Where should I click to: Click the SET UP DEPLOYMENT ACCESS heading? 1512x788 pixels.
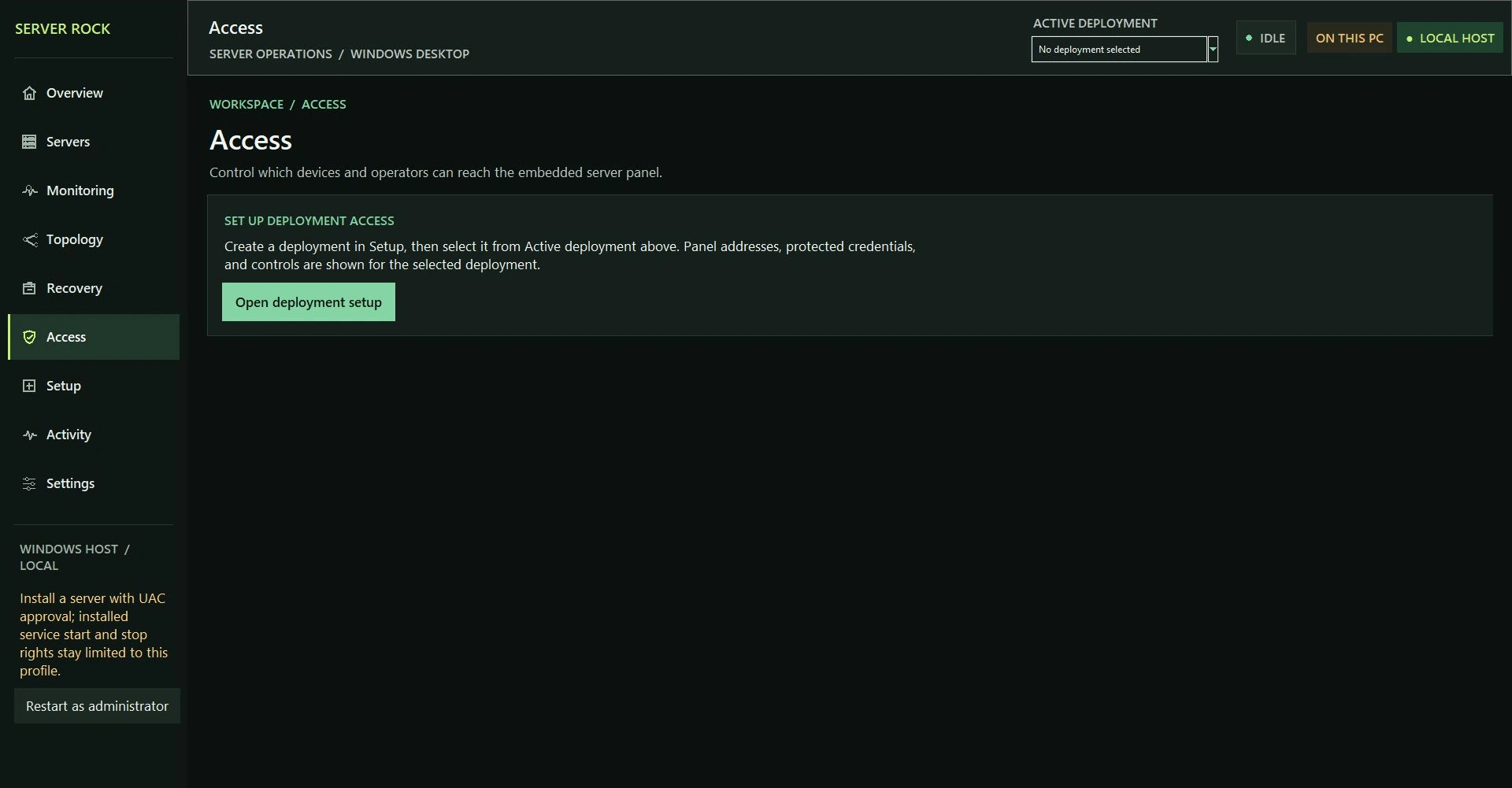[x=309, y=220]
